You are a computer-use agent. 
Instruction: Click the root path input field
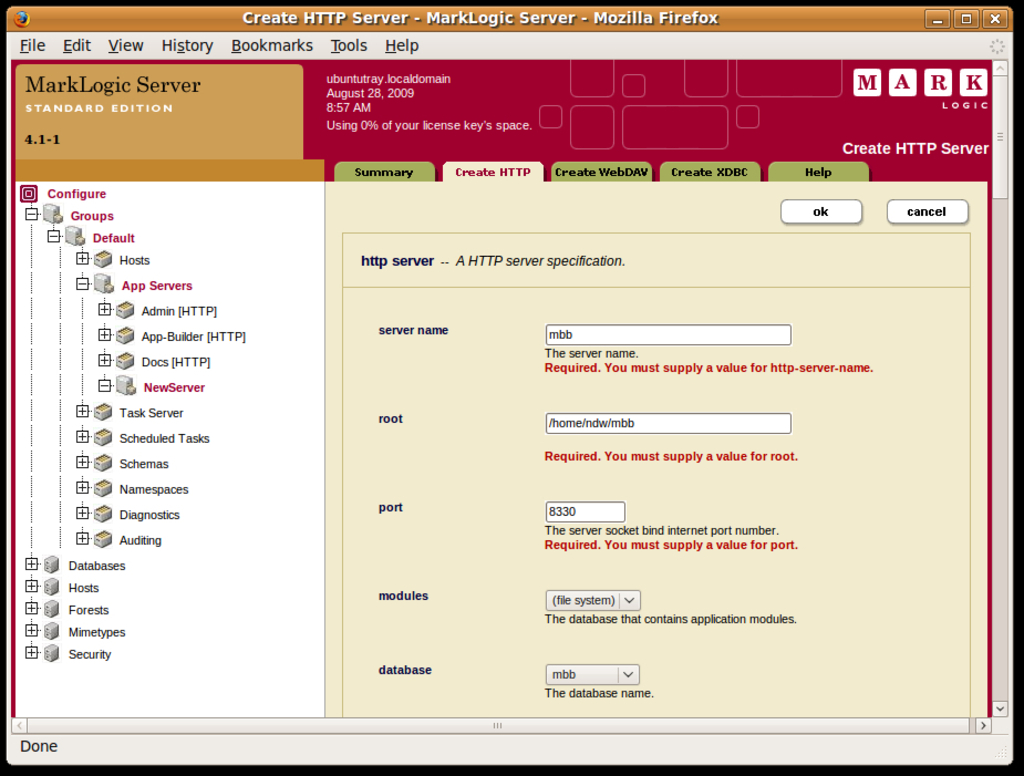668,423
